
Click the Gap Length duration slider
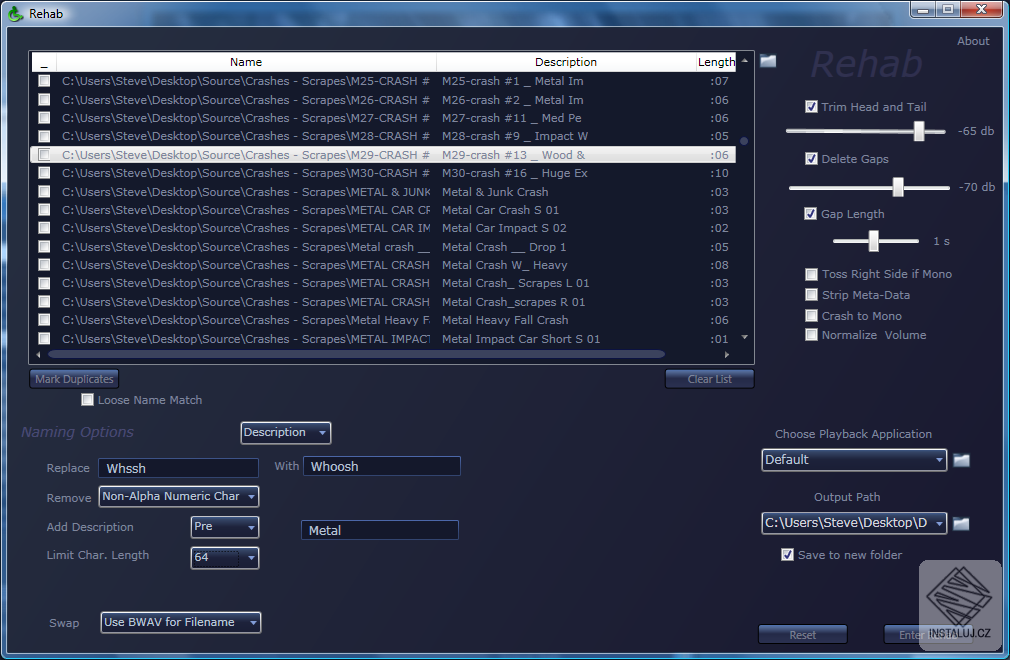coord(875,241)
